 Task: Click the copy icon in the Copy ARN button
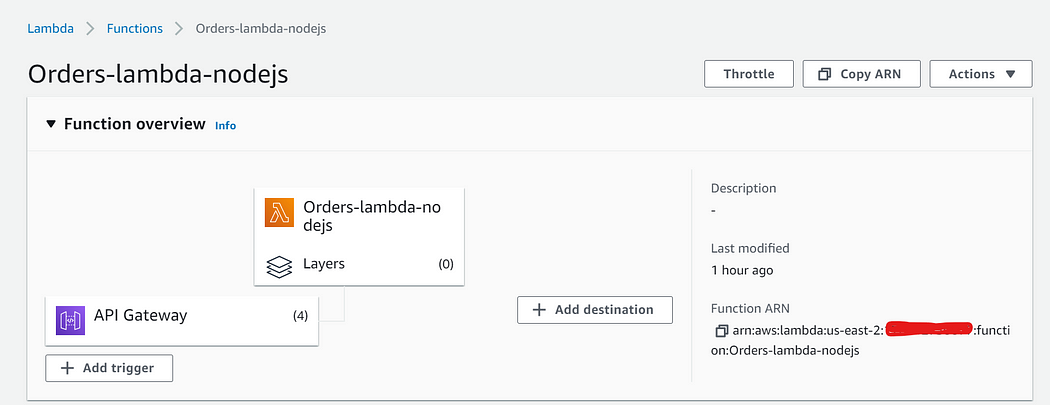tap(825, 74)
